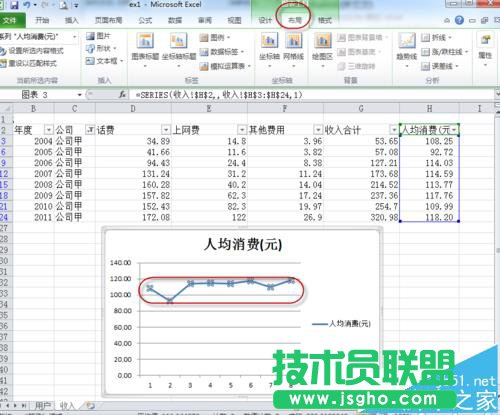Switch to the Formulas (公式) tab

145,20
